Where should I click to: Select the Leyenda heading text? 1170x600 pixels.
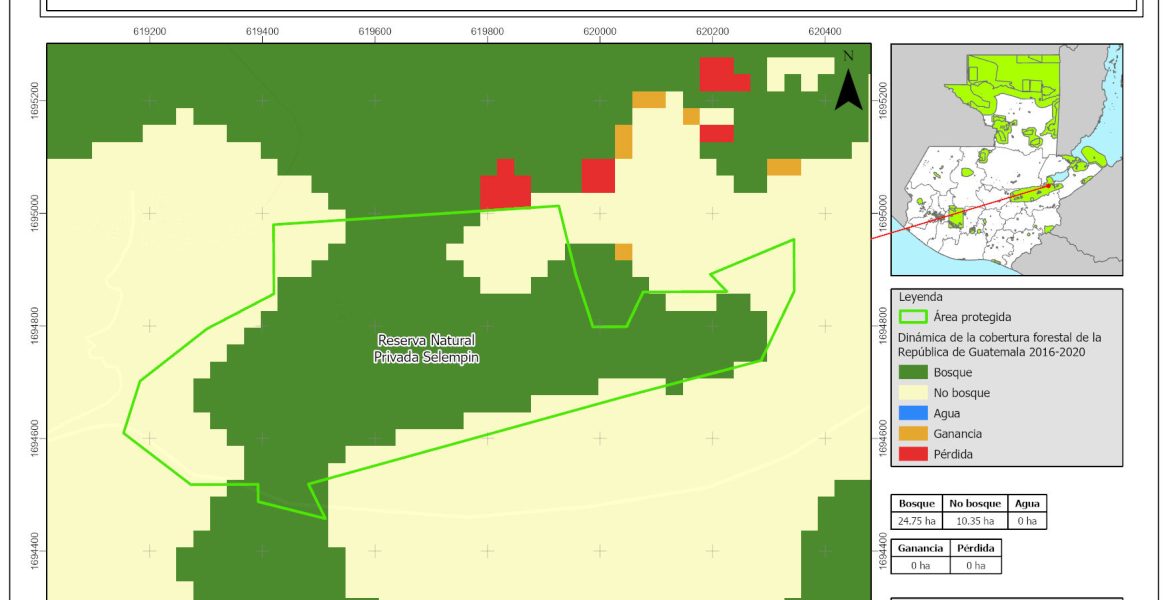point(921,297)
